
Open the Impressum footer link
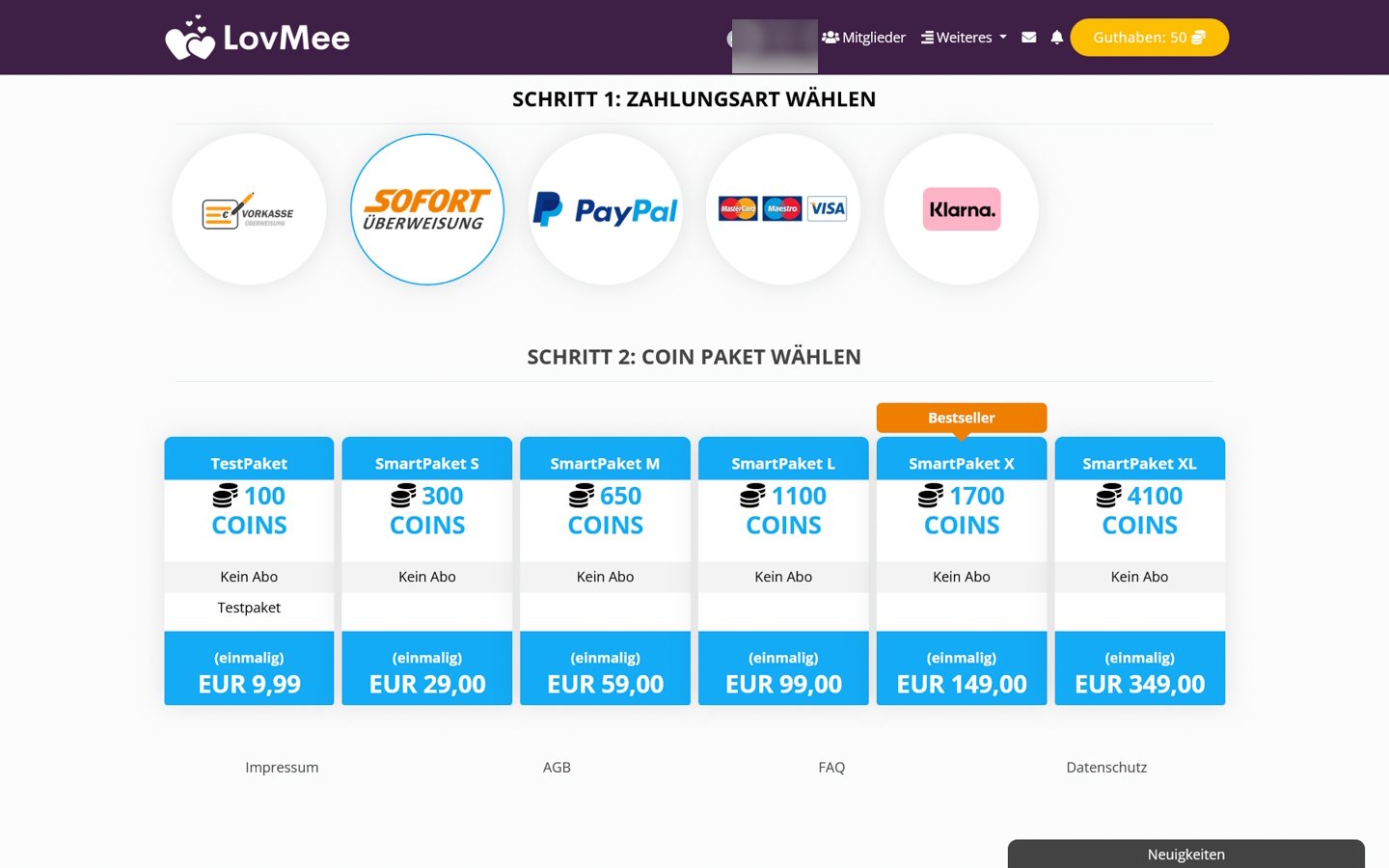(x=282, y=768)
